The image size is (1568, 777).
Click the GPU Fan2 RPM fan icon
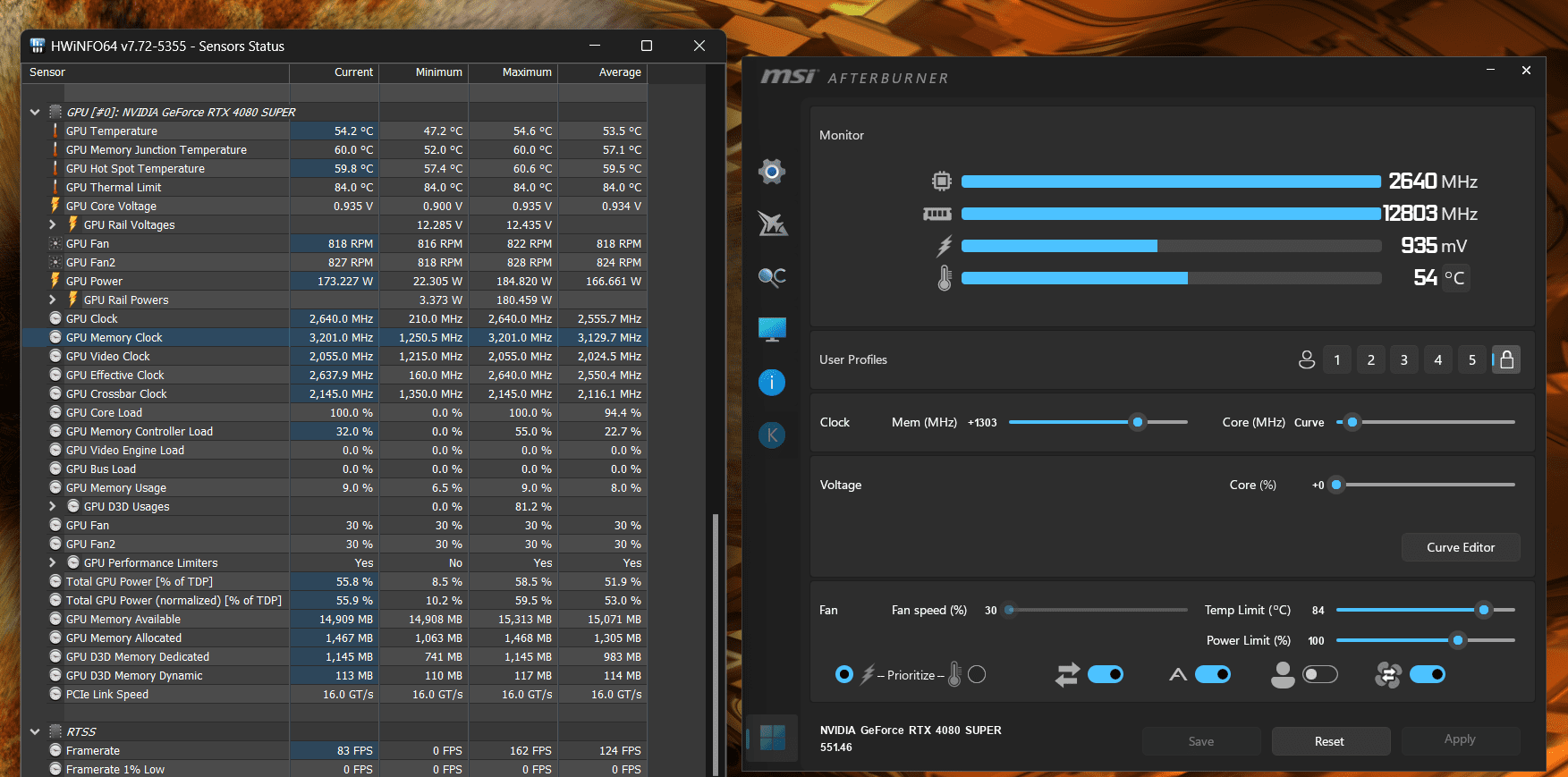[x=55, y=262]
